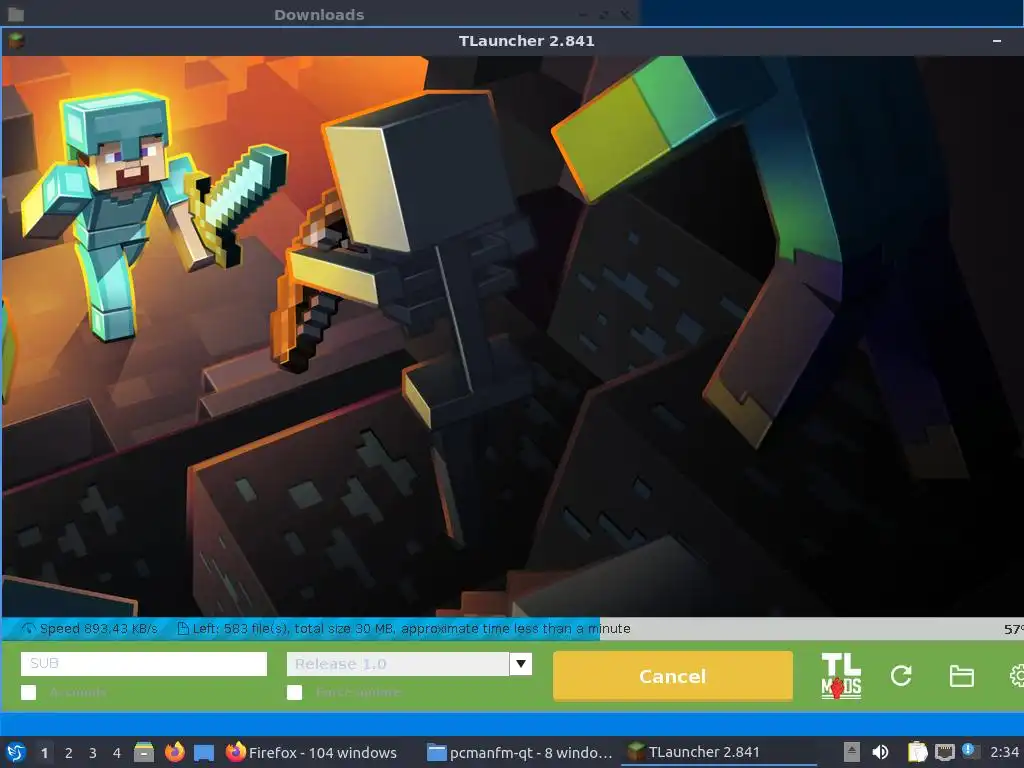Click the download speed gauge icon
This screenshot has width=1024, height=768.
pos(28,629)
